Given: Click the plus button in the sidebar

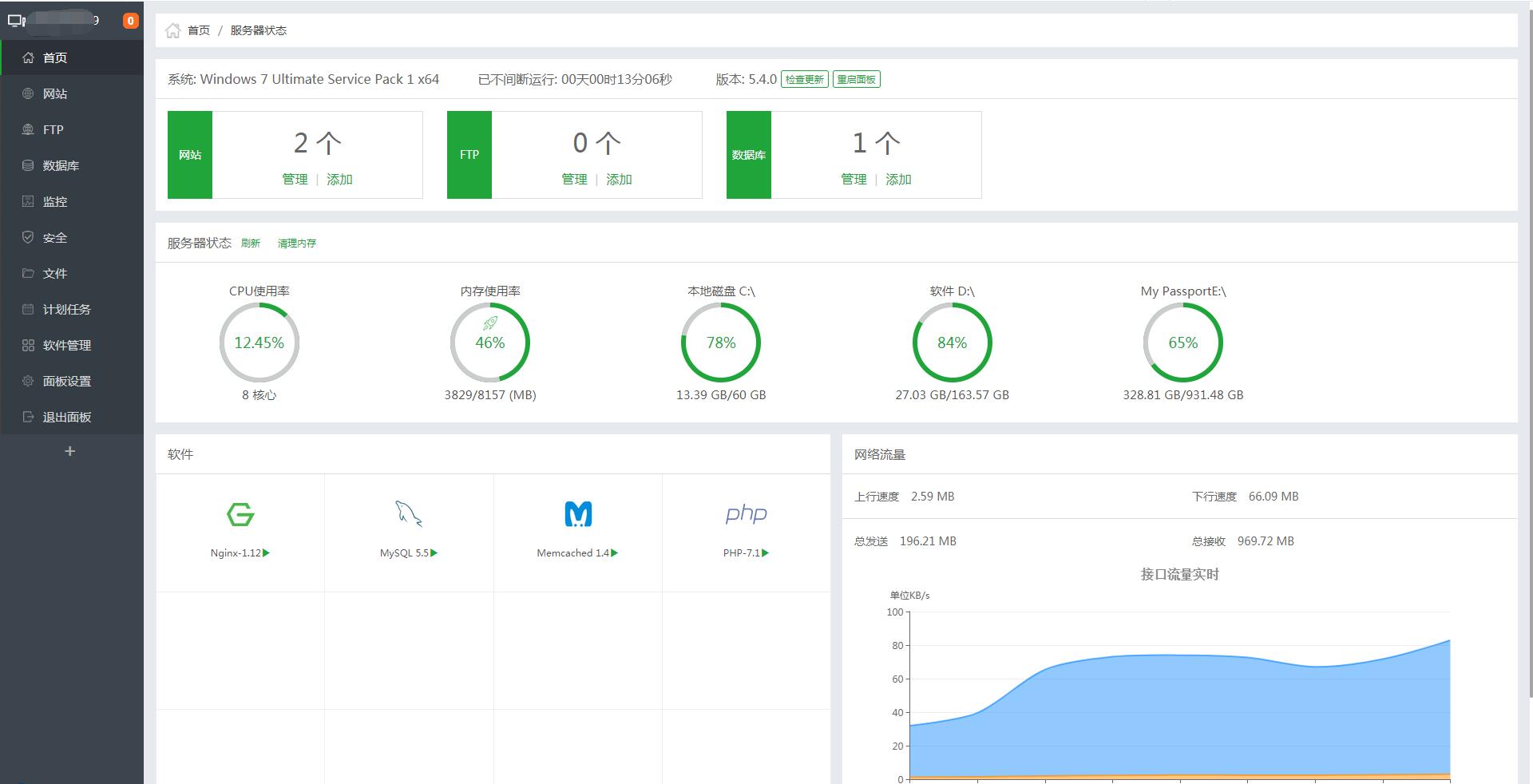Looking at the screenshot, I should point(70,451).
